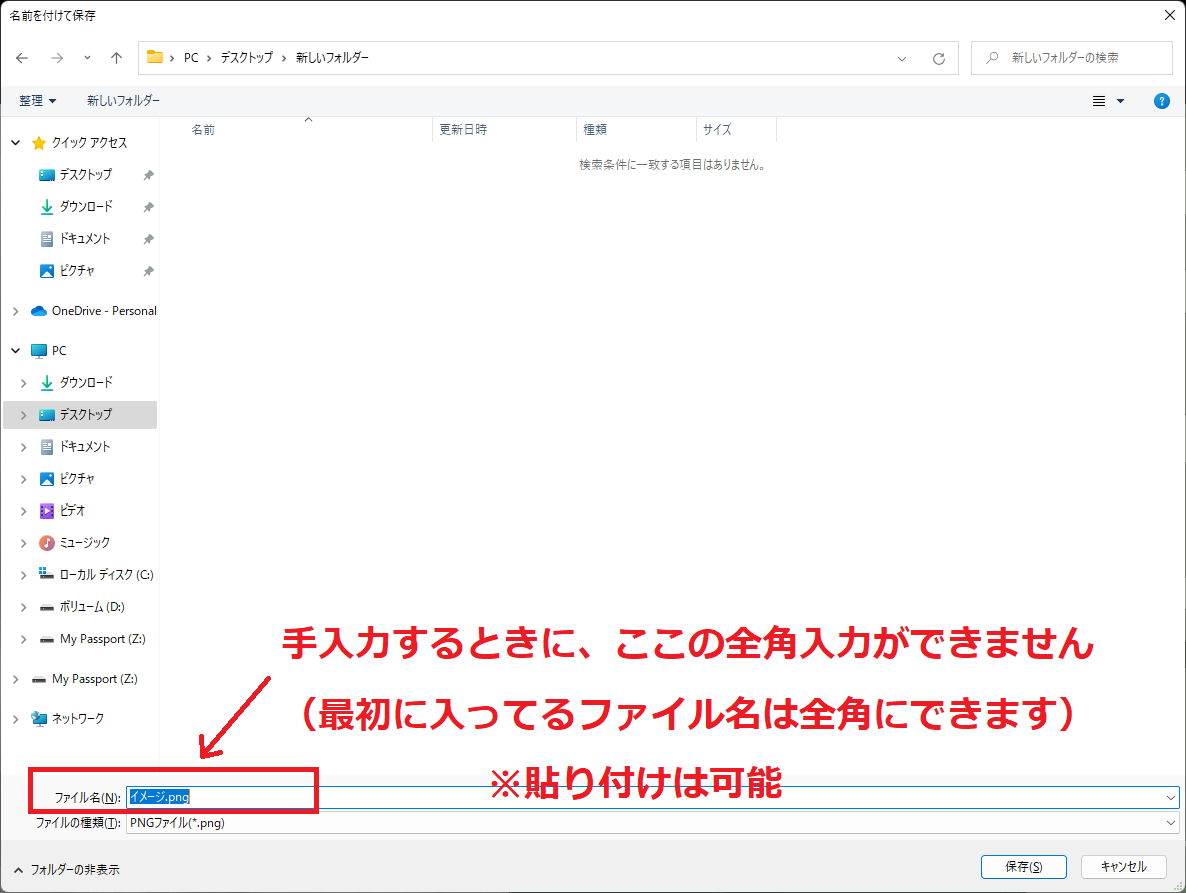The height and width of the screenshot is (893, 1186).
Task: Collapse the クイック アクセス section
Action: [15, 143]
